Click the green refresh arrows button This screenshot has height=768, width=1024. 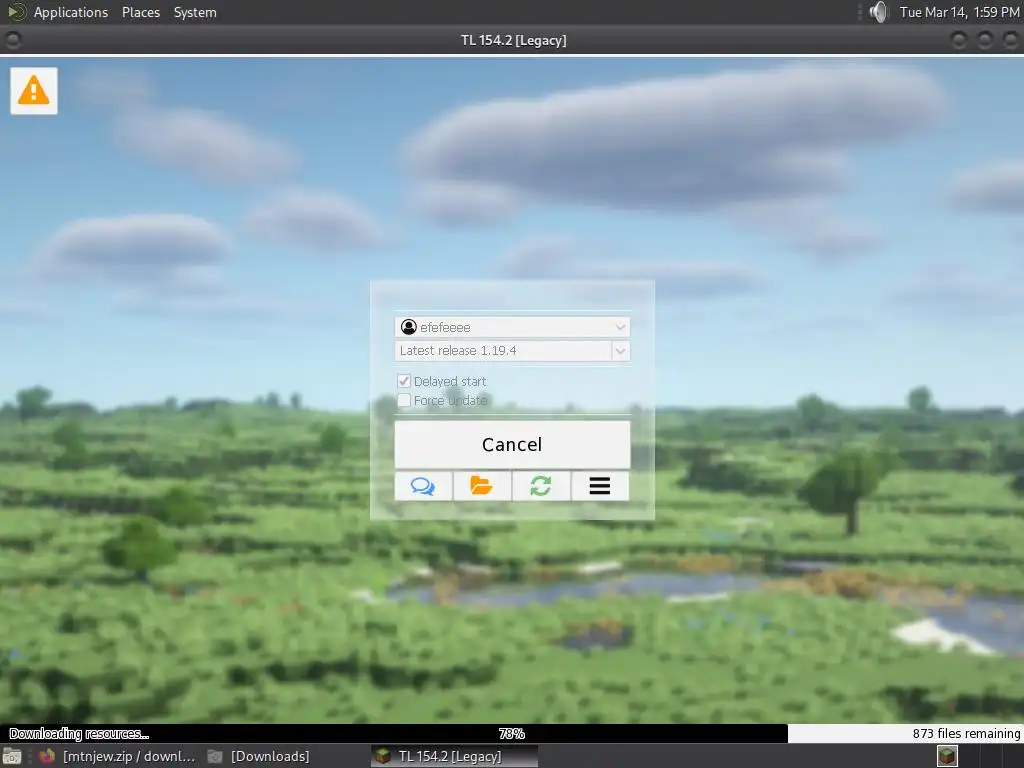(541, 486)
